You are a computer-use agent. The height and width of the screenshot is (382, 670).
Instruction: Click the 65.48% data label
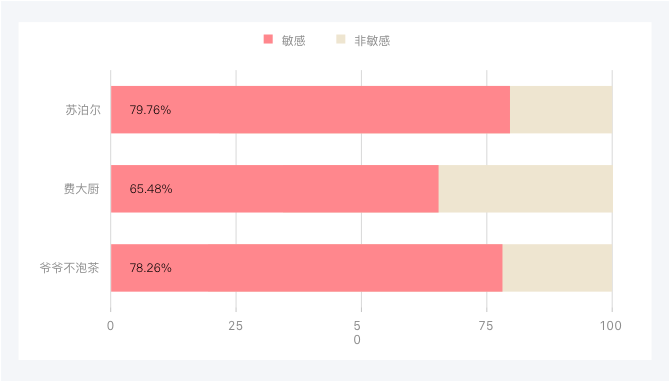point(151,189)
